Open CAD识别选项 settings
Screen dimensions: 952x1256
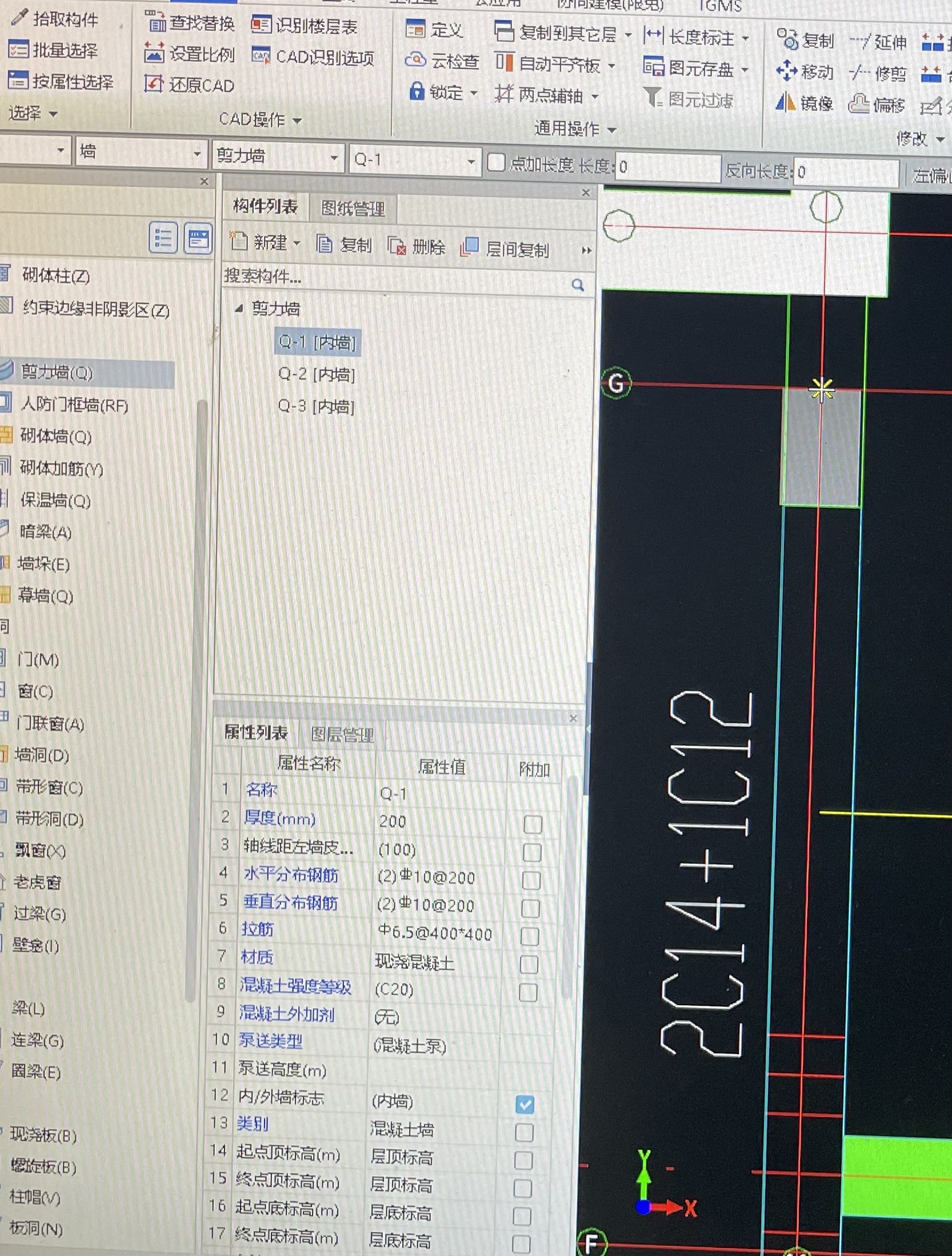[313, 56]
